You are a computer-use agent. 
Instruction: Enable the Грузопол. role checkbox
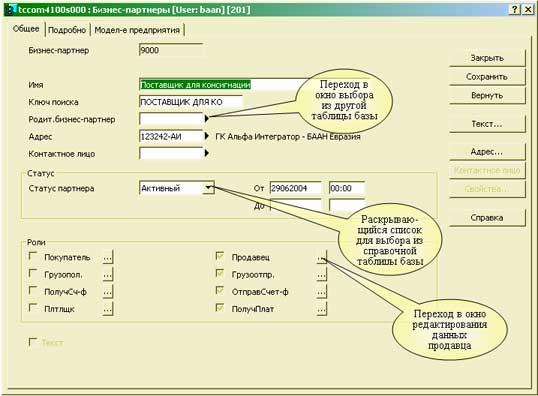(33, 273)
